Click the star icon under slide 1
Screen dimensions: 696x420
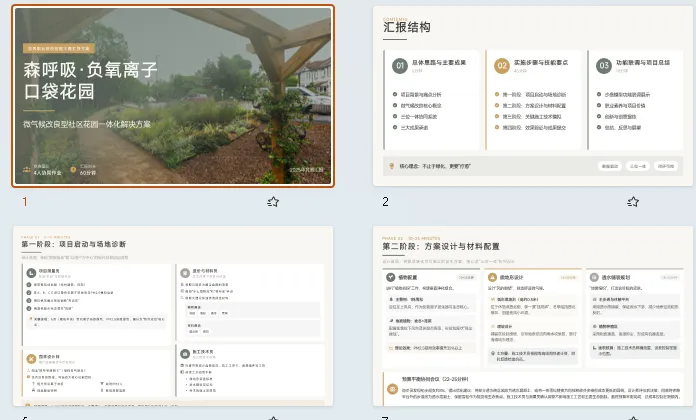coord(273,202)
